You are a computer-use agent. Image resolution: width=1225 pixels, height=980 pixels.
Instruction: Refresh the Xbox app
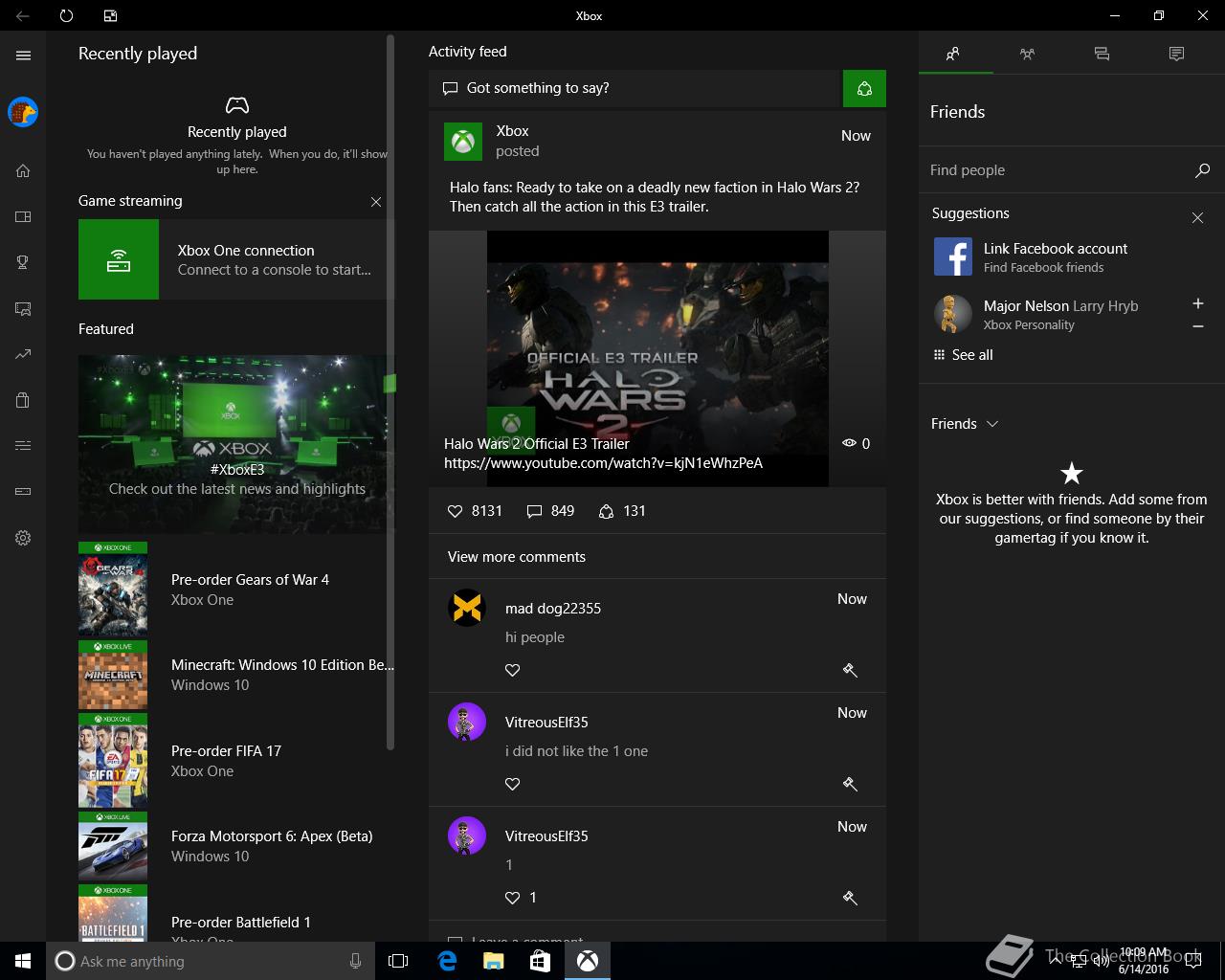[x=66, y=15]
